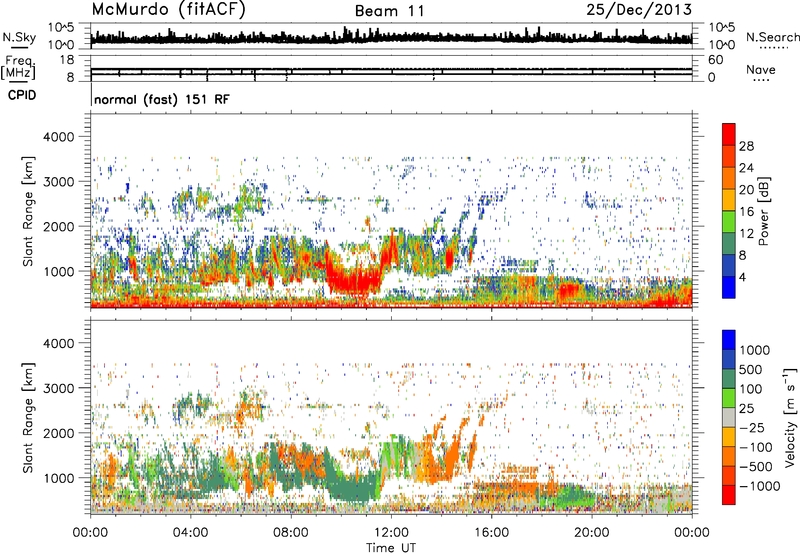Click the blue 1000 velocity colorbar swatch
Viewport: 800px width, 554px height.
pos(729,340)
